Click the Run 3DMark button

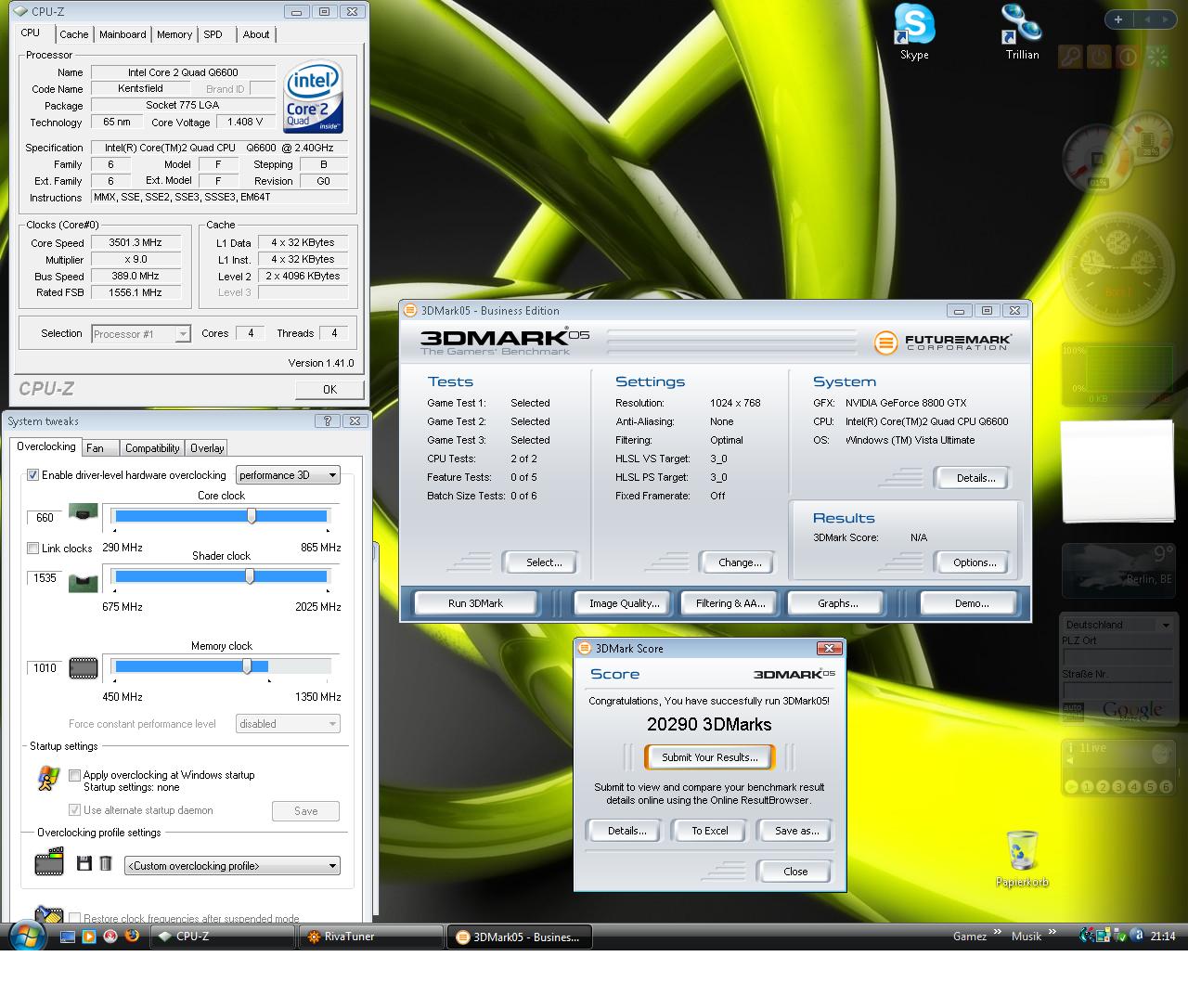475,603
